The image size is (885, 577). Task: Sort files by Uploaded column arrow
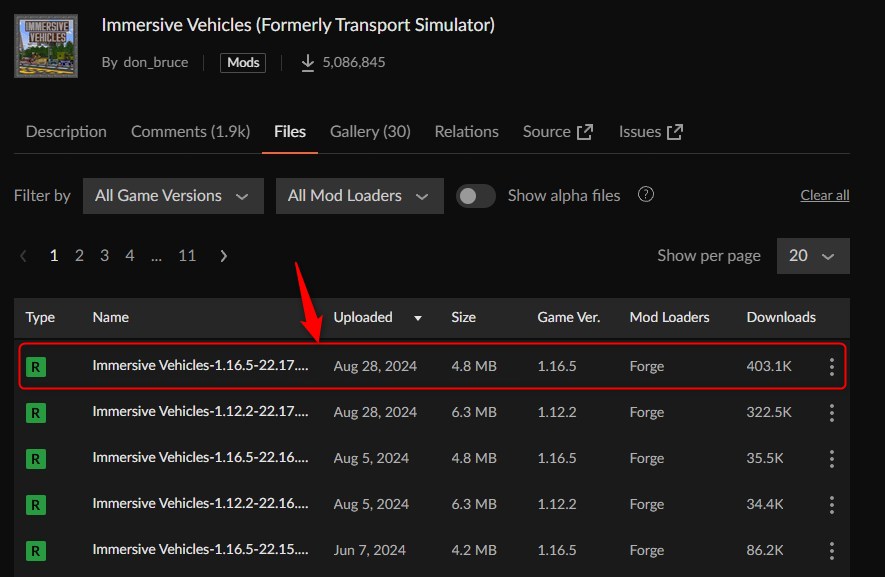(x=418, y=318)
